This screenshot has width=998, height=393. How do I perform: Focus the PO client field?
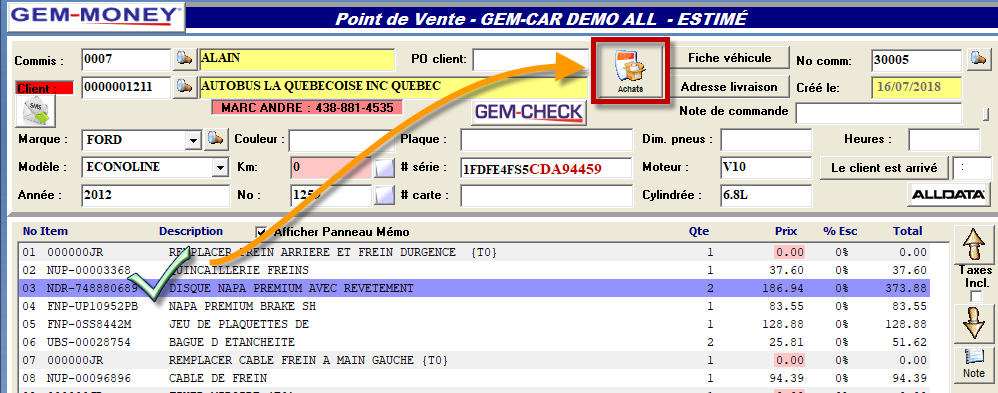pos(530,60)
